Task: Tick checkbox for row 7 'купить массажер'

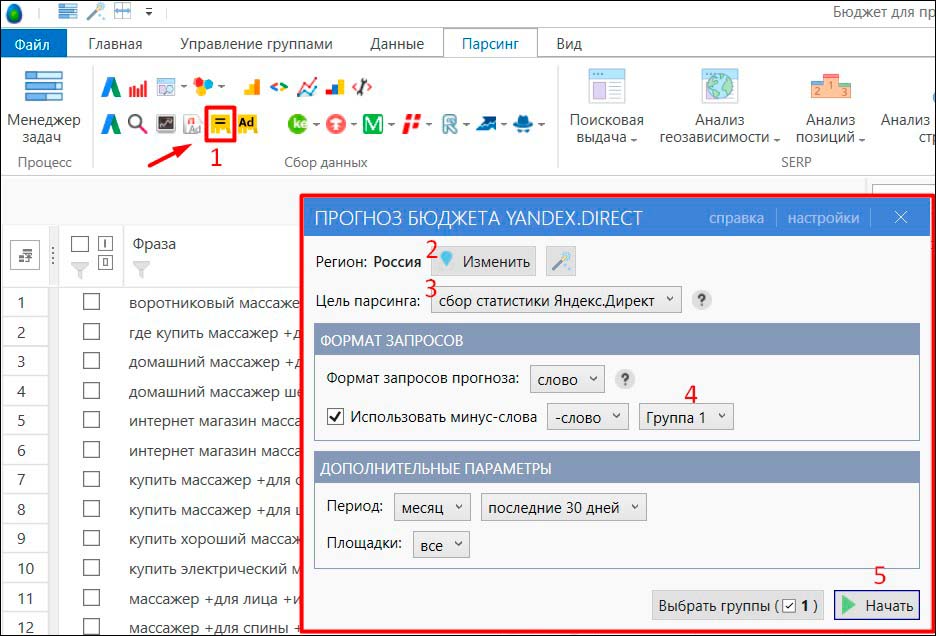Action: tap(91, 479)
